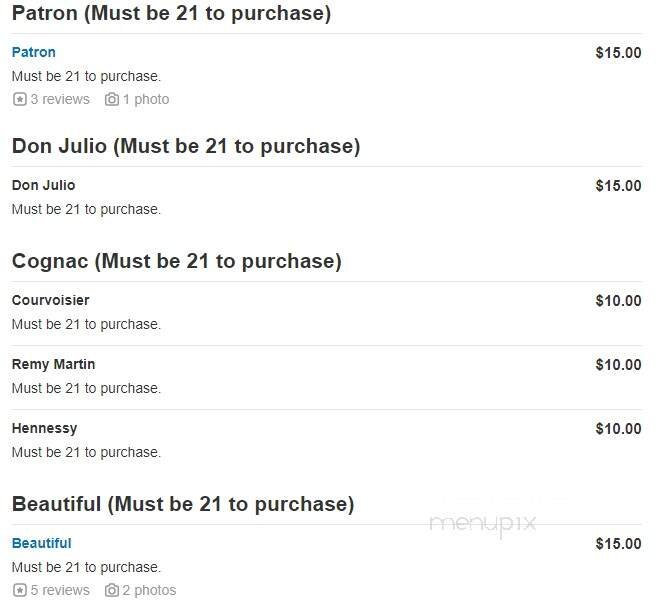Open the blue Beautiful item link

click(x=41, y=543)
